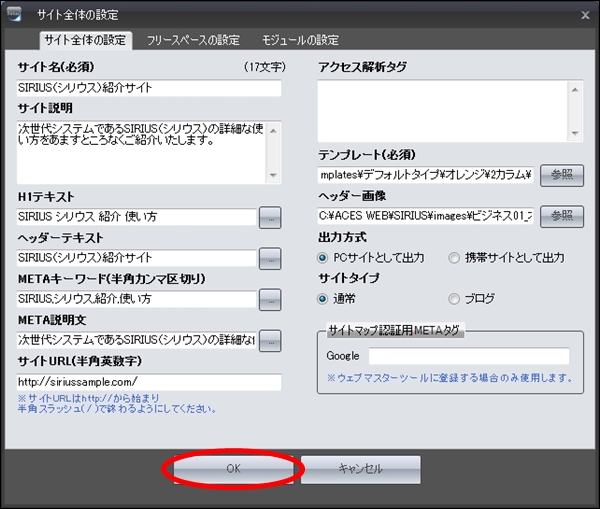The width and height of the screenshot is (600, 509).
Task: Select 携帯サイトとして出力 radio button
Action: tap(454, 258)
